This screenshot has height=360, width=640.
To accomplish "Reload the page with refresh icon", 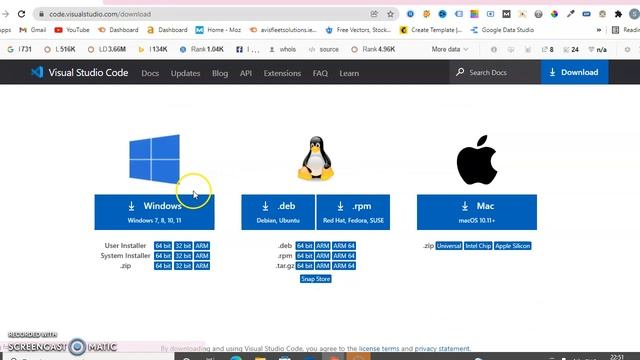I will [x=21, y=14].
